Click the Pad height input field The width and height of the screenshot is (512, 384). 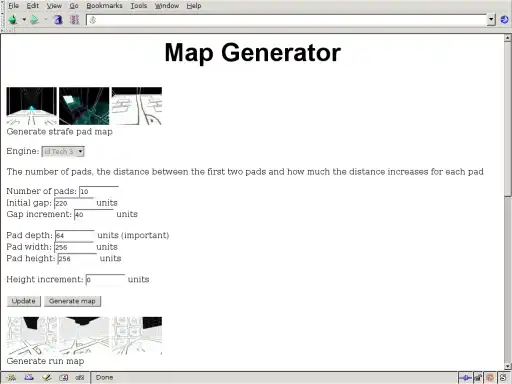[x=77, y=259]
